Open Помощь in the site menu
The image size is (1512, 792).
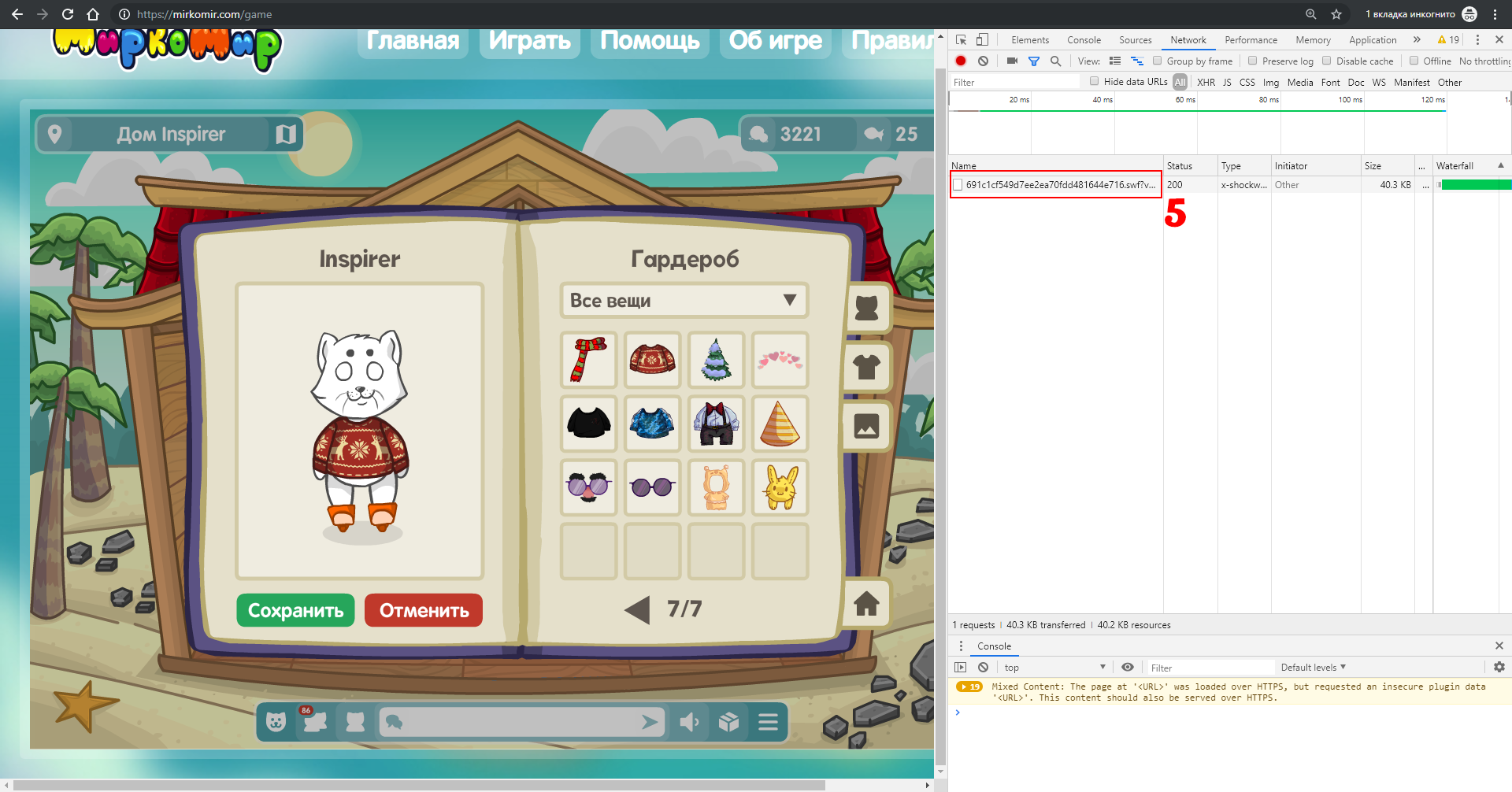coord(650,41)
